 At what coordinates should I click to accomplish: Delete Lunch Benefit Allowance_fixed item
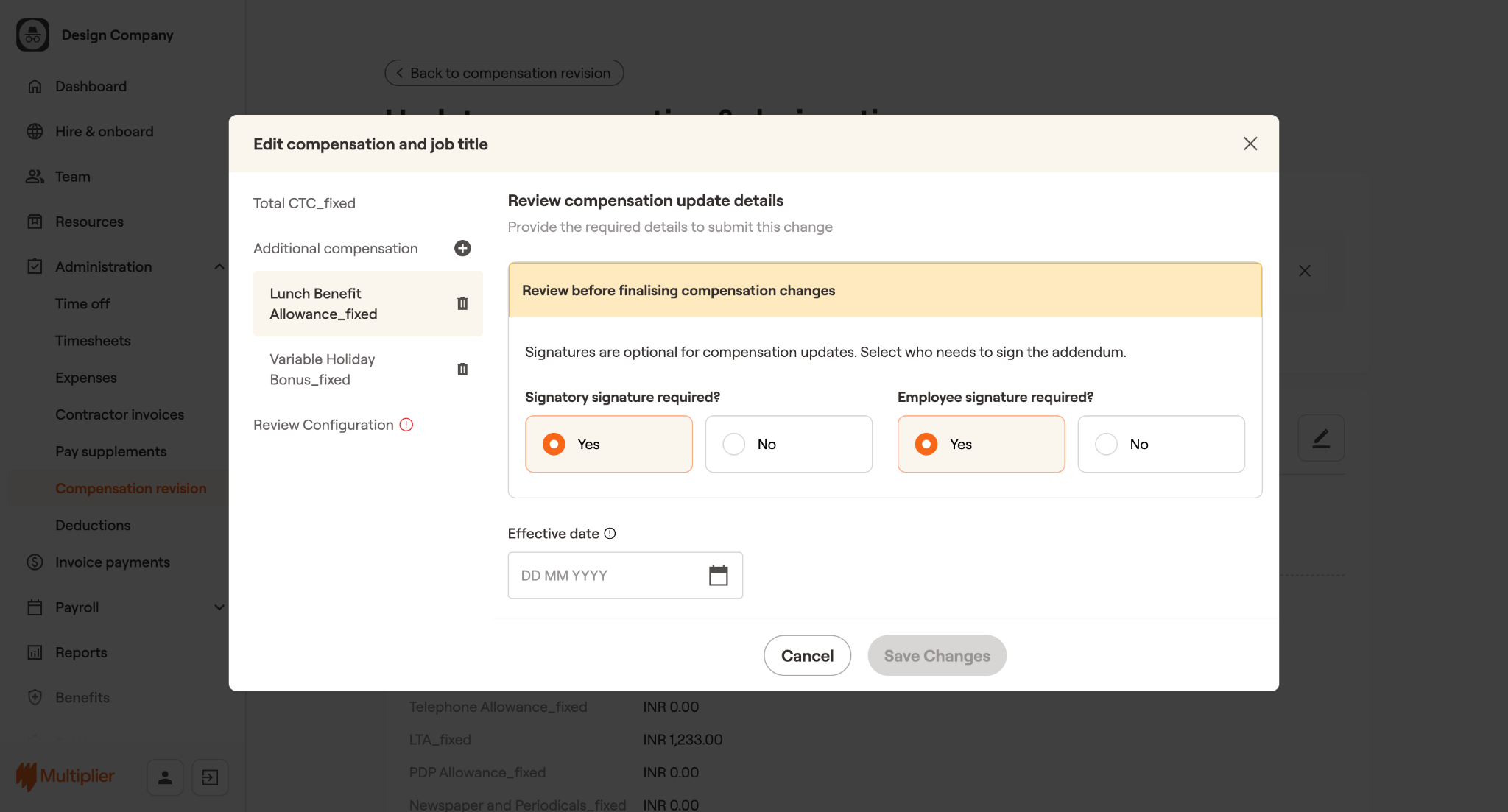tap(462, 303)
